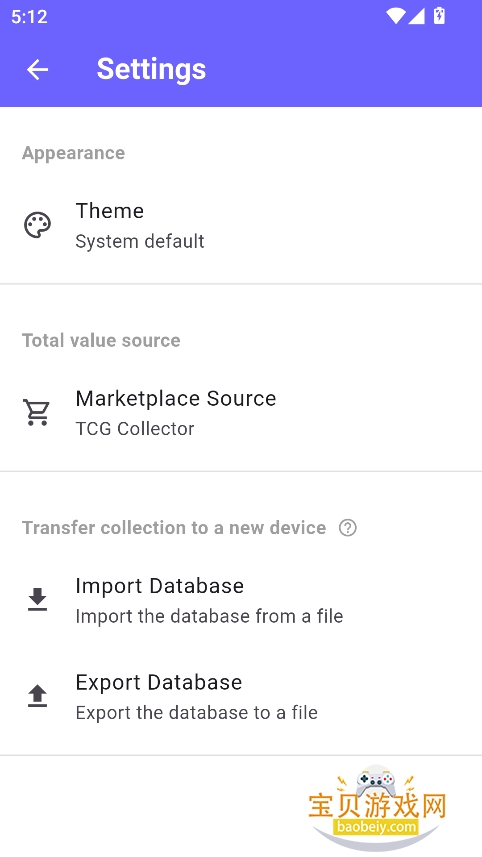Click the Export upload arrow icon
Viewport: 482px width, 857px height.
(x=37, y=696)
